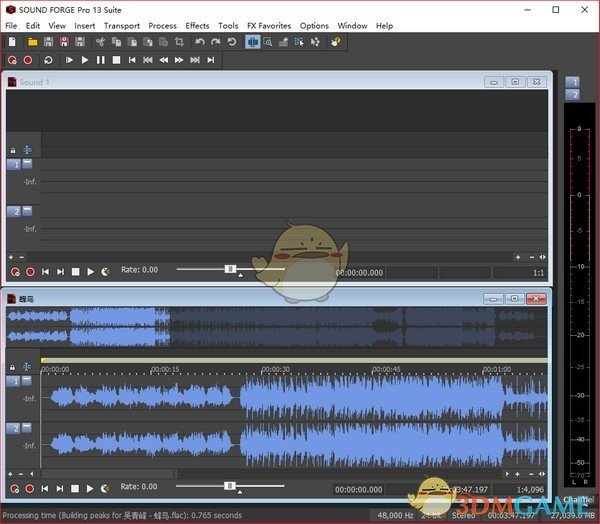600x524 pixels.
Task: Click main transport Play button
Action: [85, 60]
